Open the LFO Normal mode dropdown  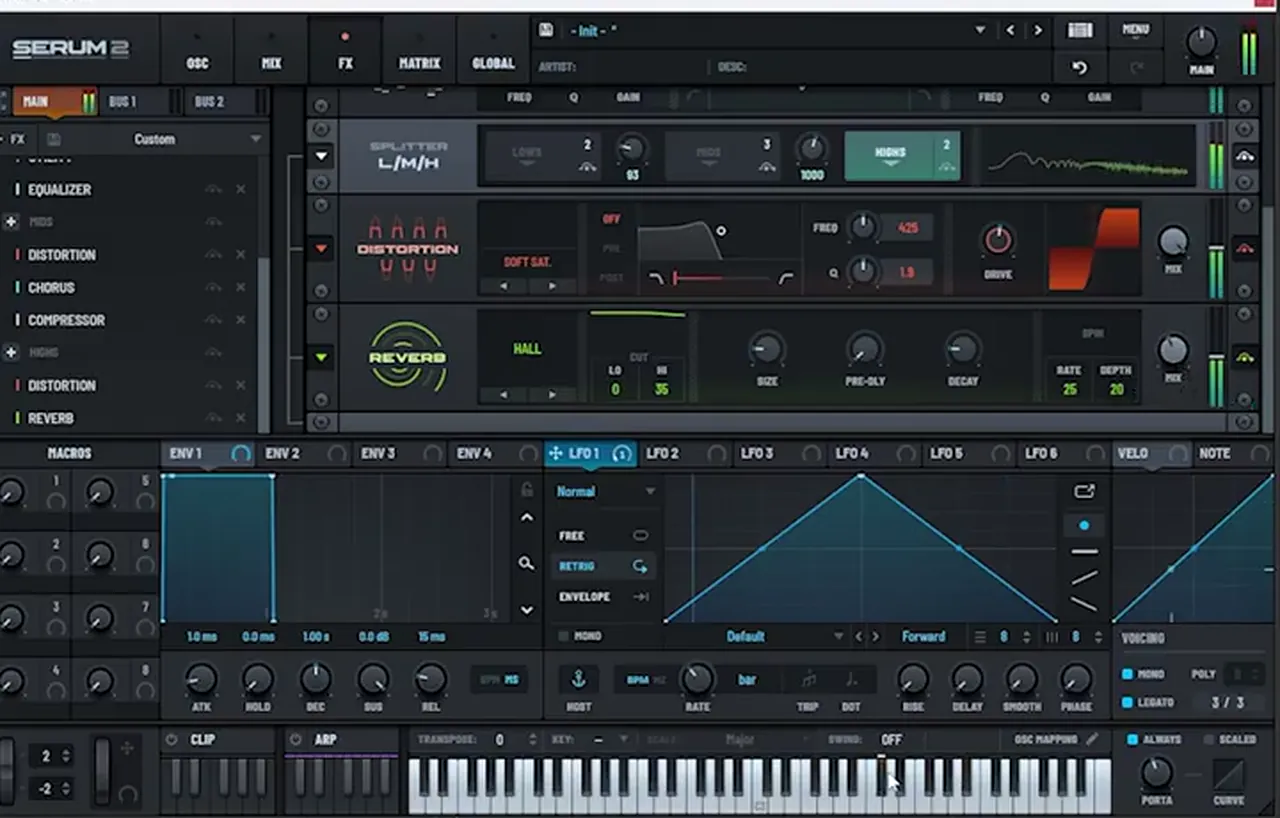pyautogui.click(x=606, y=492)
